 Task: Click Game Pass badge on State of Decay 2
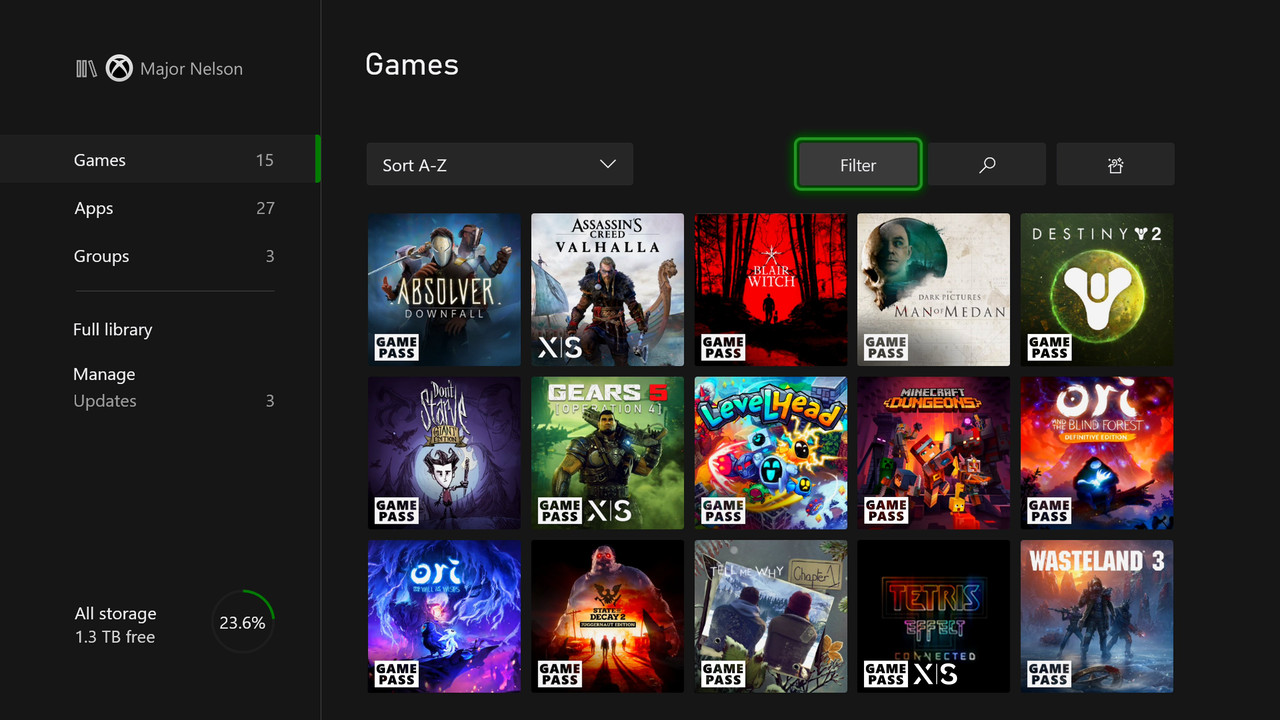[x=560, y=674]
